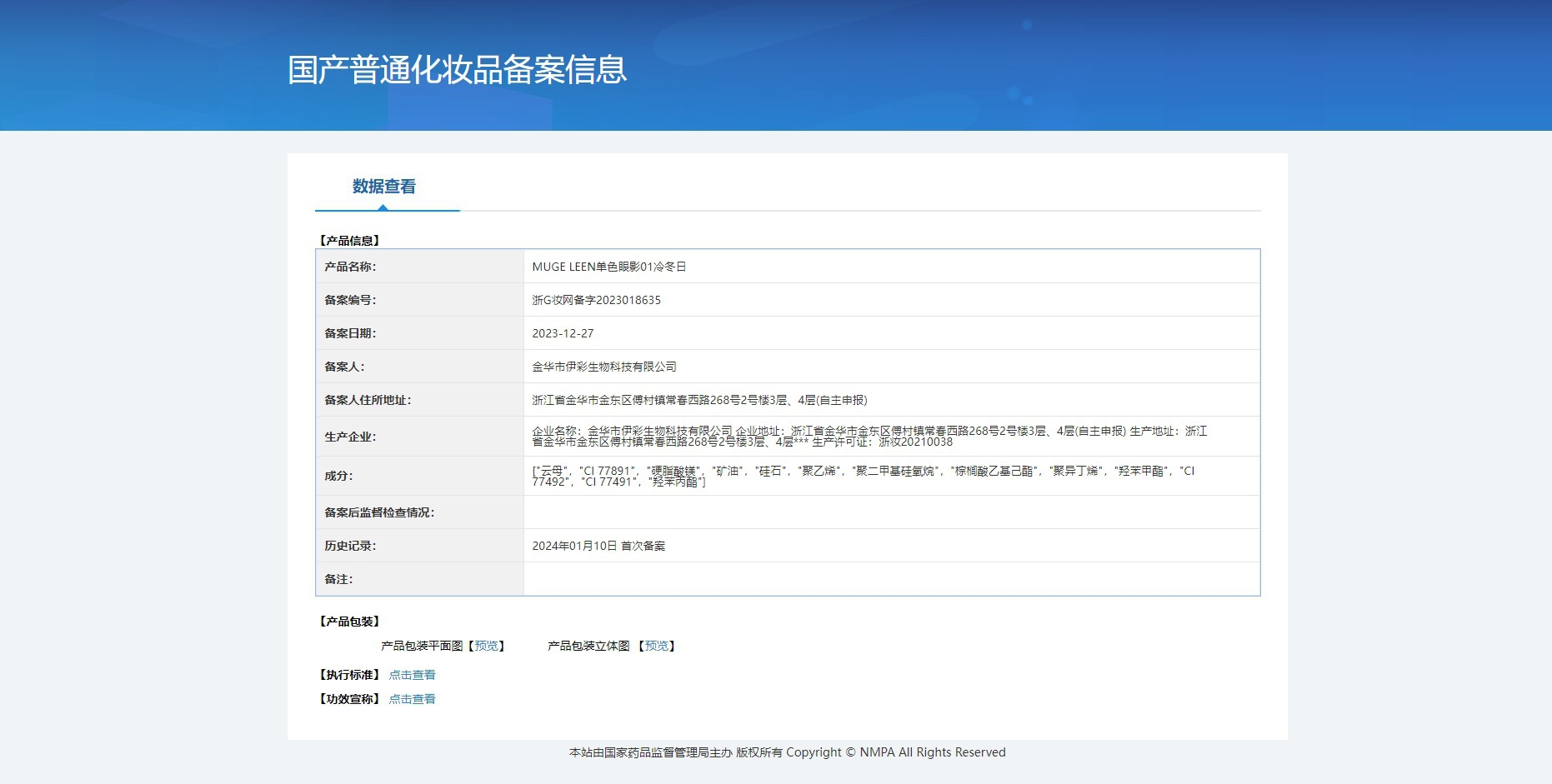
Task: Click the 【执行标准】 label
Action: tap(349, 675)
